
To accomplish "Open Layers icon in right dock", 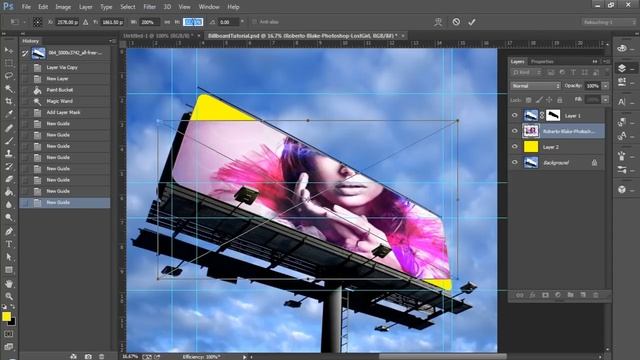I will point(622,68).
